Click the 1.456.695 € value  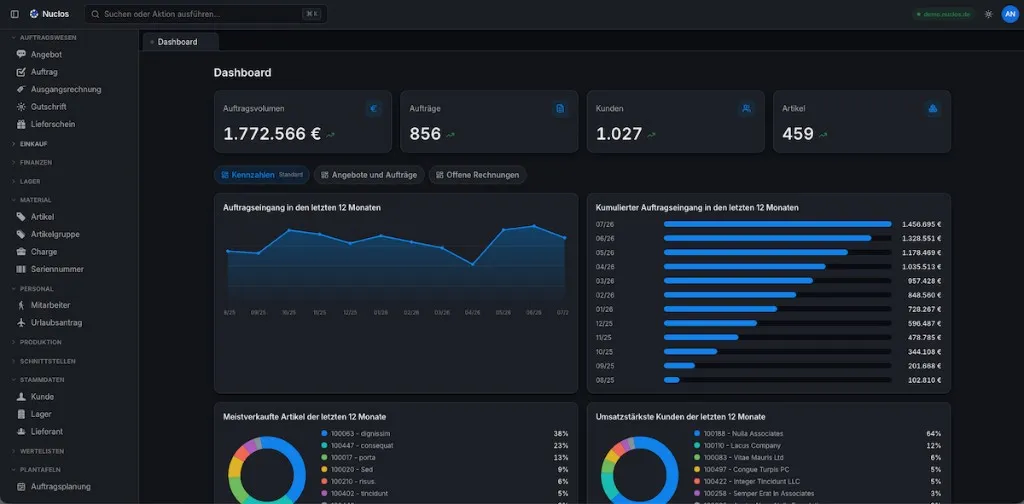[x=921, y=224]
